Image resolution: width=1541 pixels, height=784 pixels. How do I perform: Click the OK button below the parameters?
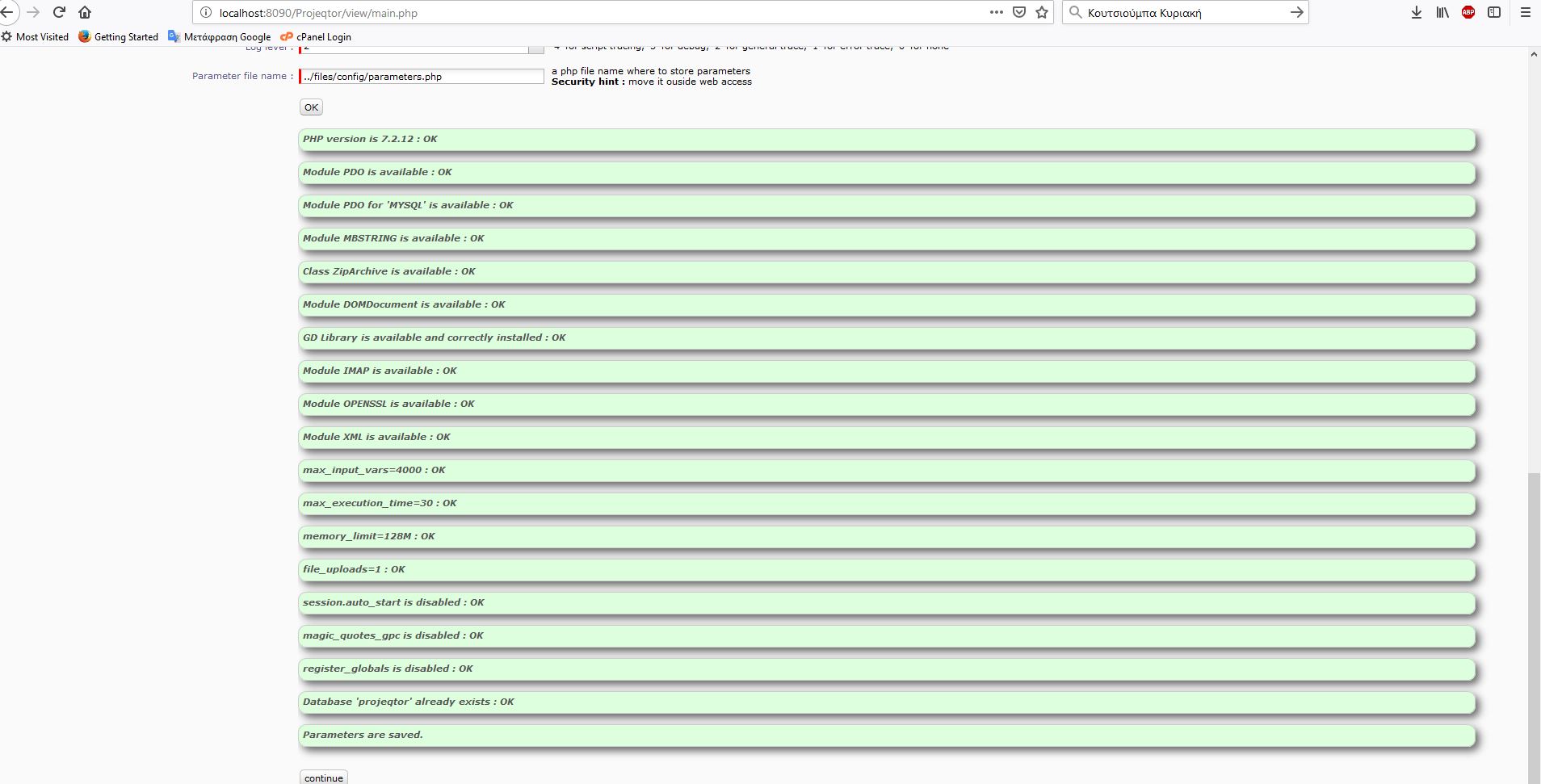pyautogui.click(x=311, y=107)
